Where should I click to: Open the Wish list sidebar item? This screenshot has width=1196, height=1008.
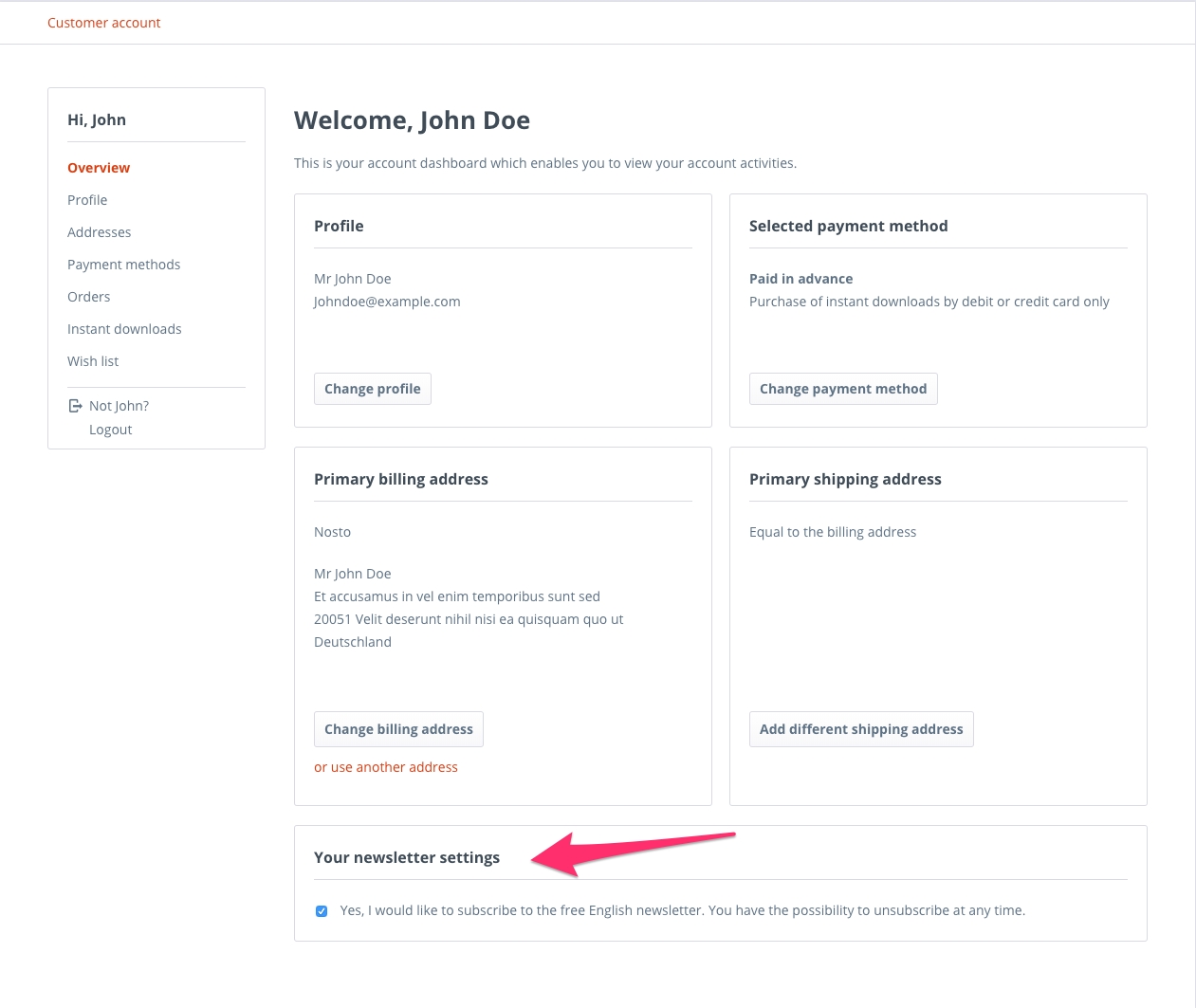tap(93, 361)
